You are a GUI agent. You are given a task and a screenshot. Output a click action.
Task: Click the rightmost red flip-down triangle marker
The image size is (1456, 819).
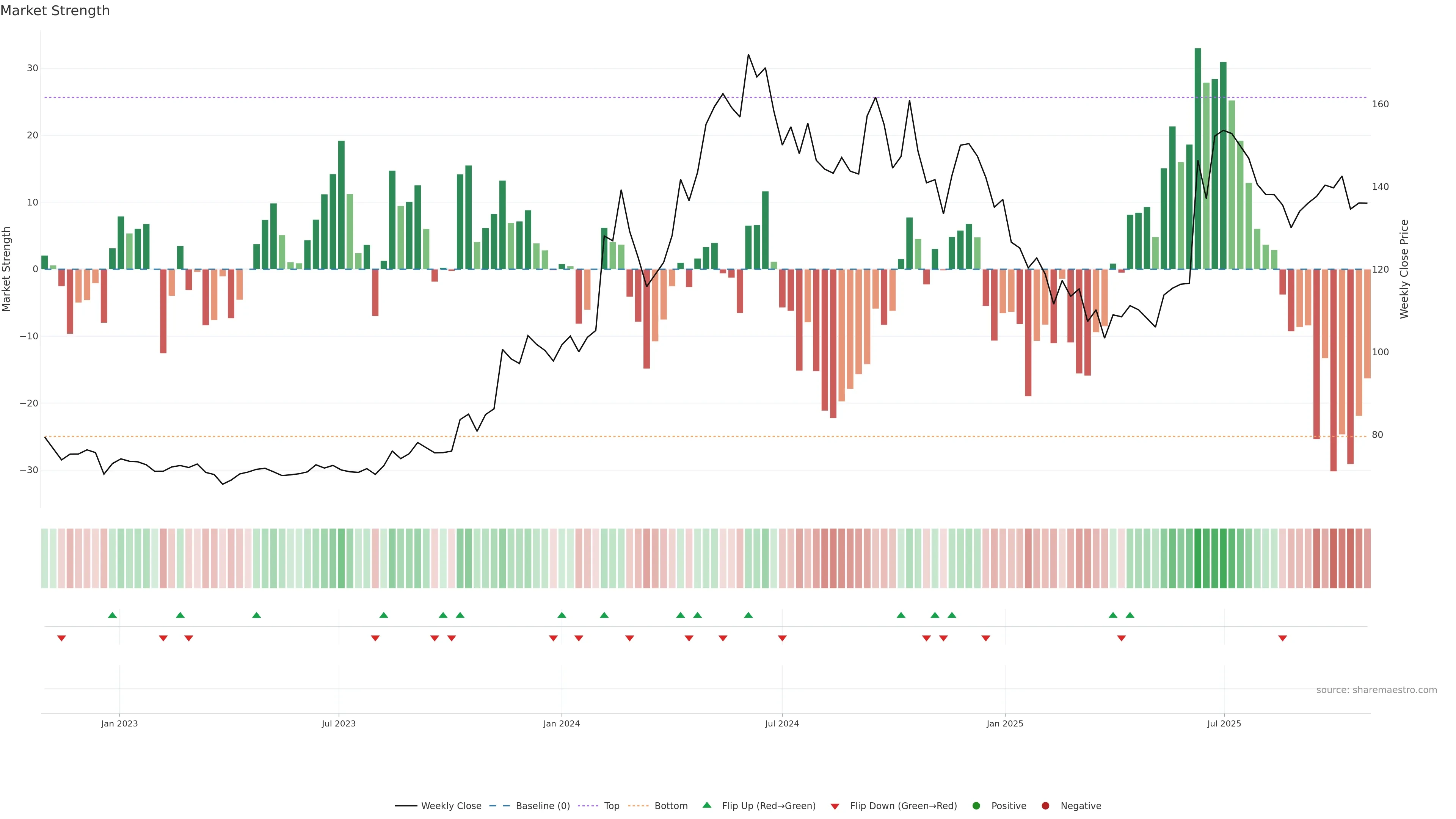tap(1282, 638)
